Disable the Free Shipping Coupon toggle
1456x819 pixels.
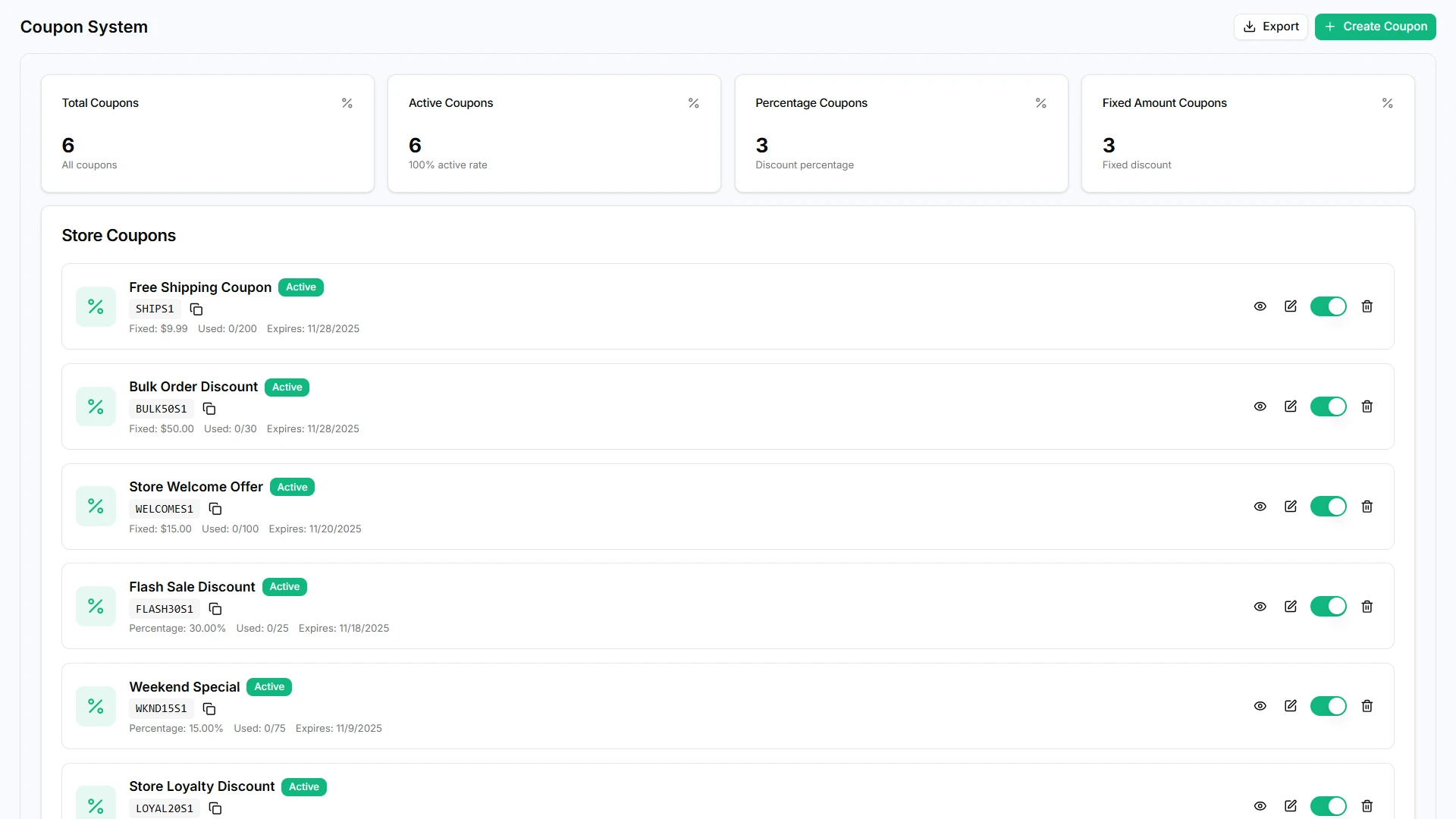(1329, 306)
